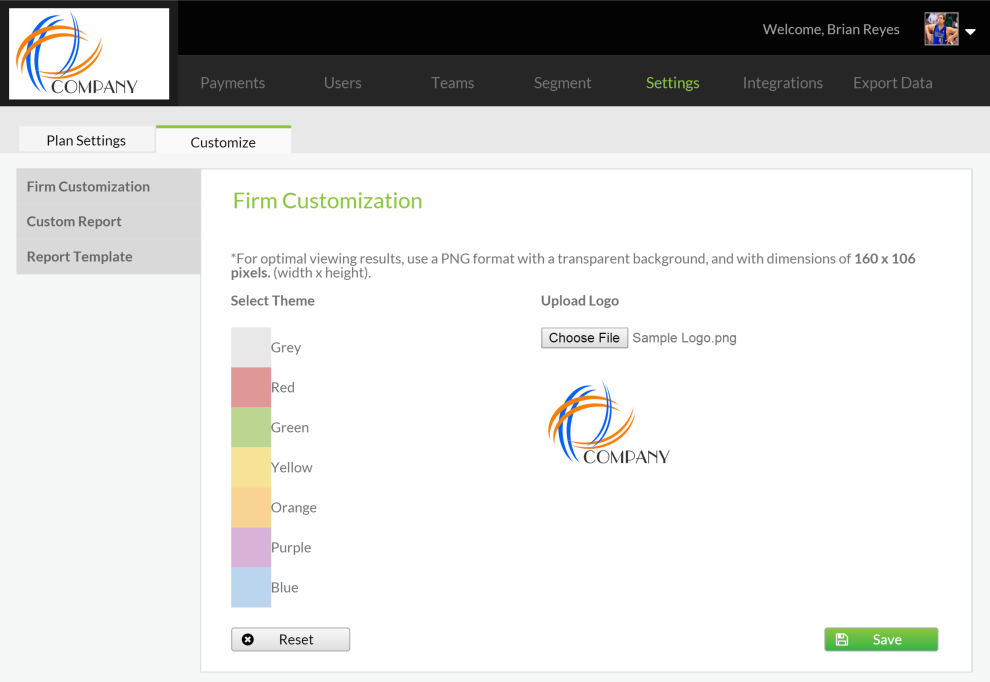Go to Export Data
The height and width of the screenshot is (682, 990).
(x=893, y=83)
